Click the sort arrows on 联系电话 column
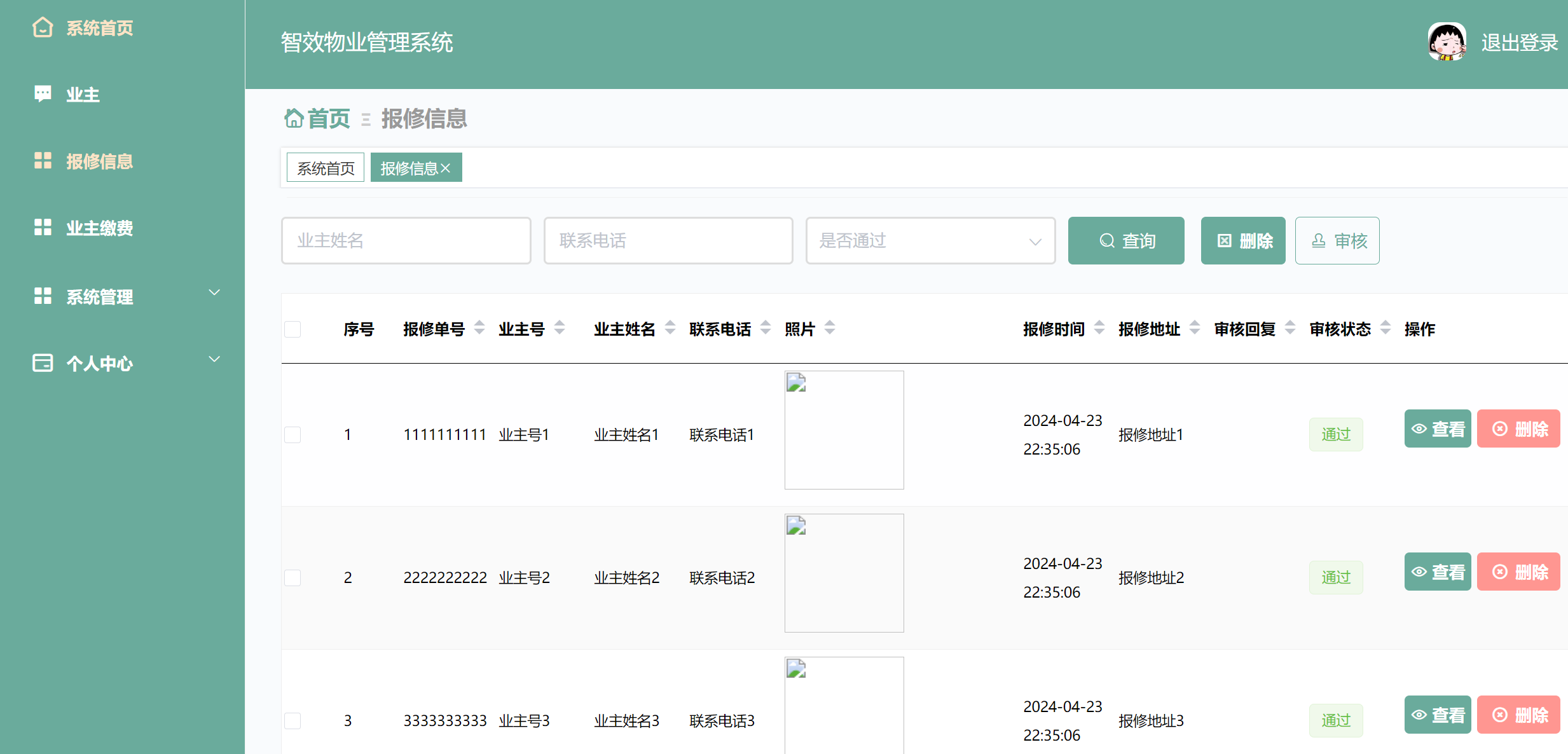The image size is (1568, 754). pos(766,328)
